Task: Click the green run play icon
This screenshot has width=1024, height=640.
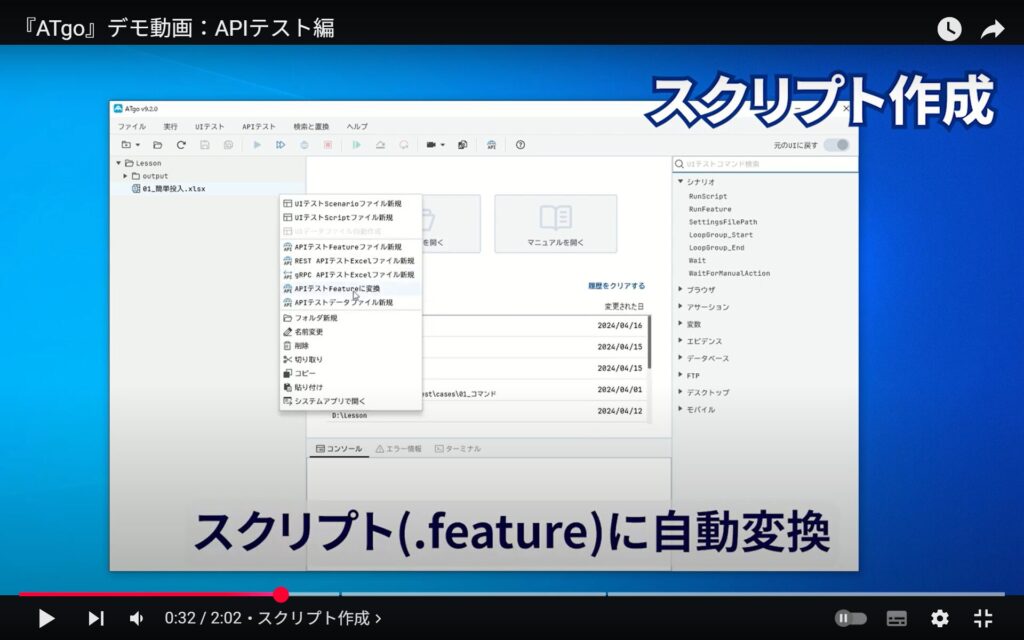Action: (356, 145)
